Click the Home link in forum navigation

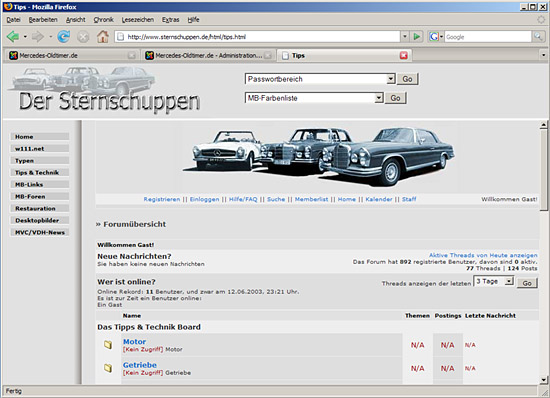pos(347,199)
